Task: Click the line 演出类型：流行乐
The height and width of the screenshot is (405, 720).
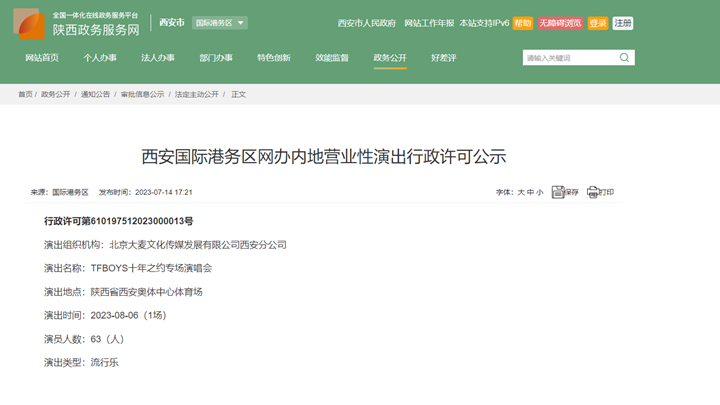Action: [81, 363]
